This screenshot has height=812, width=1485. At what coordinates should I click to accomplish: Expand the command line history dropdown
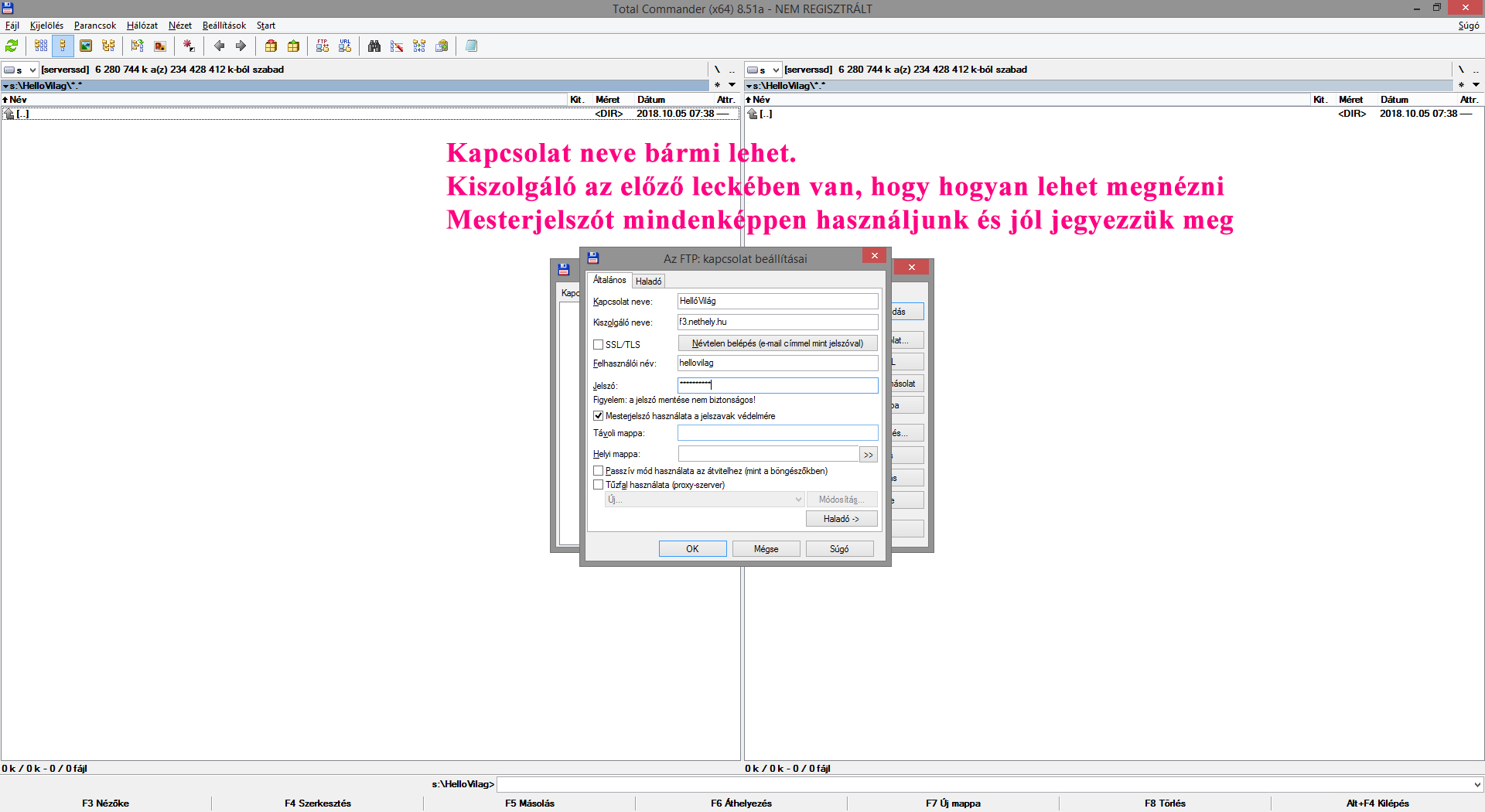(1477, 784)
